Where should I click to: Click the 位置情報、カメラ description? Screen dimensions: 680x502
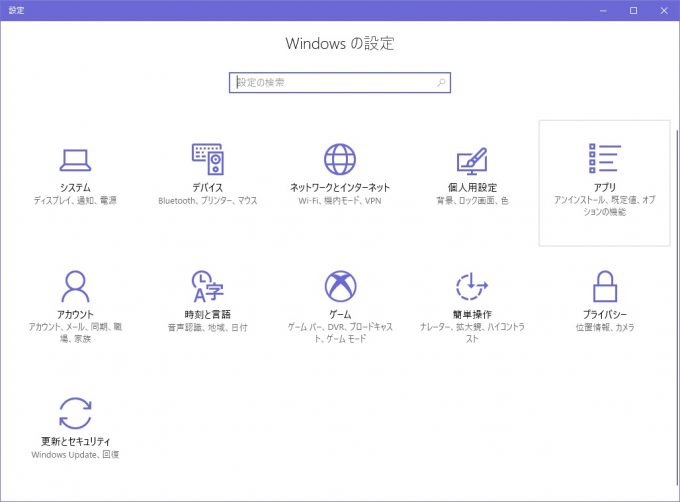click(x=605, y=327)
